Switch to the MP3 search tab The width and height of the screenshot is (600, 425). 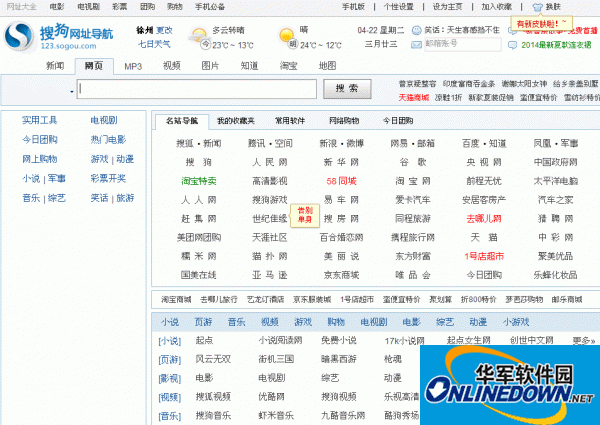pyautogui.click(x=133, y=66)
